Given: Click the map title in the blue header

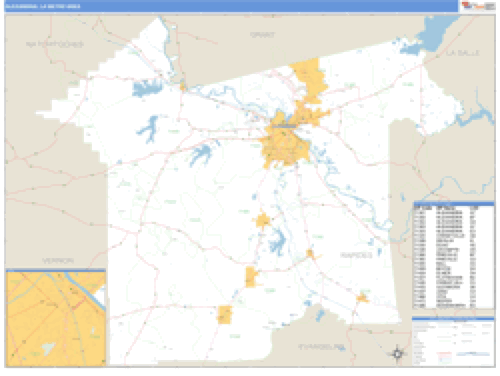Looking at the screenshot, I should [43, 6].
